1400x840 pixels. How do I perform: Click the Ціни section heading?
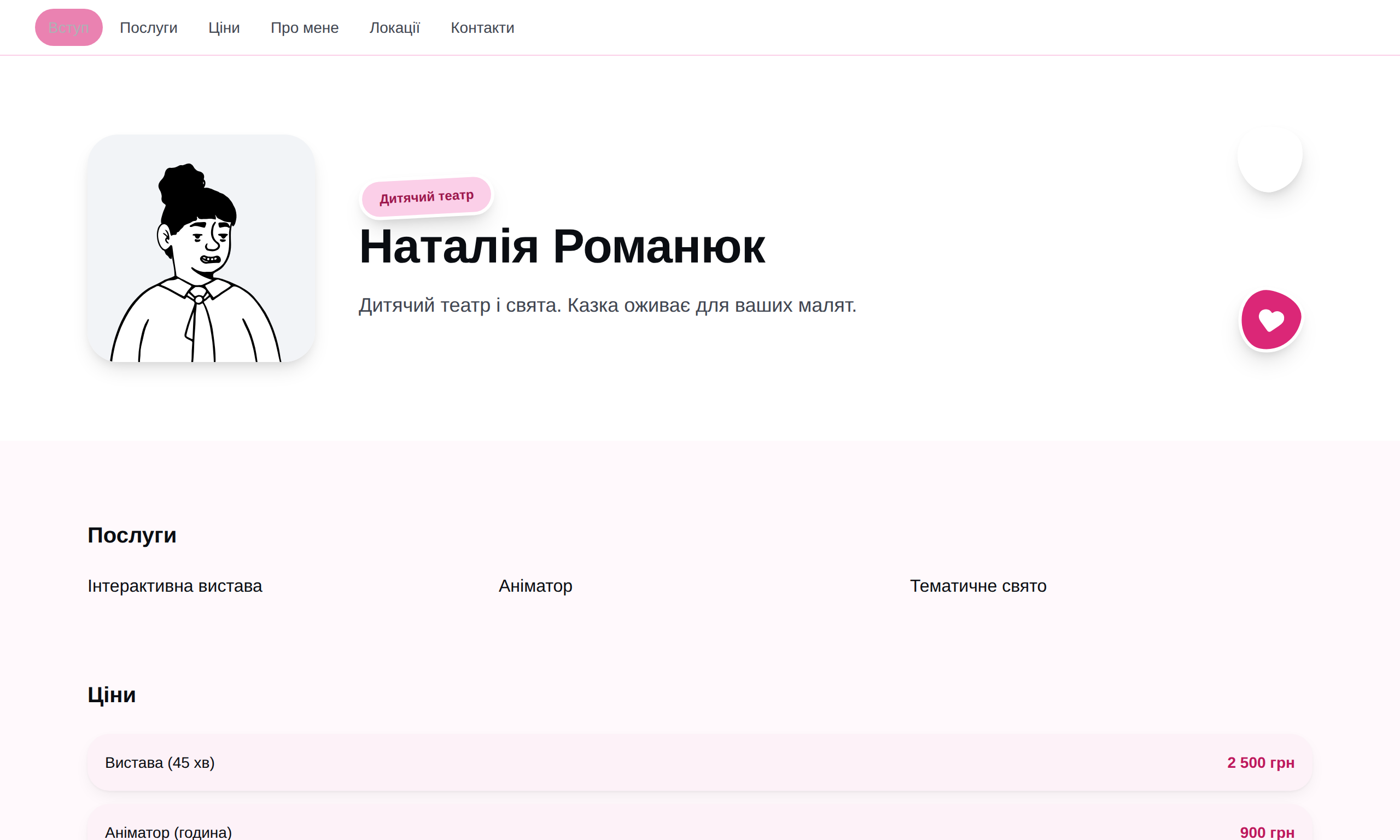(x=112, y=695)
